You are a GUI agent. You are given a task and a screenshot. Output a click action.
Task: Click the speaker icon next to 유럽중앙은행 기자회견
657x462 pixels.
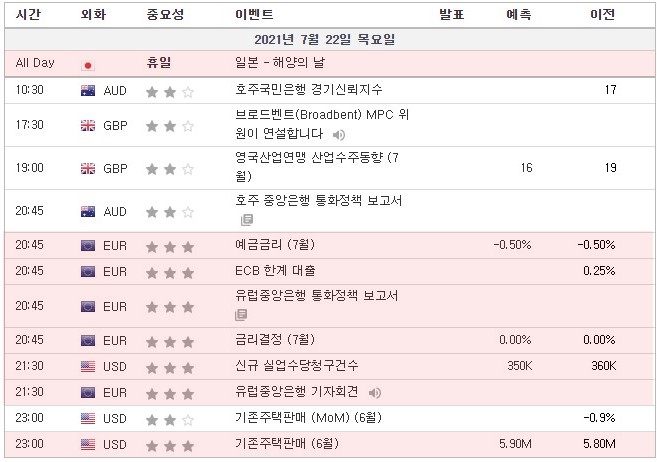click(x=374, y=392)
